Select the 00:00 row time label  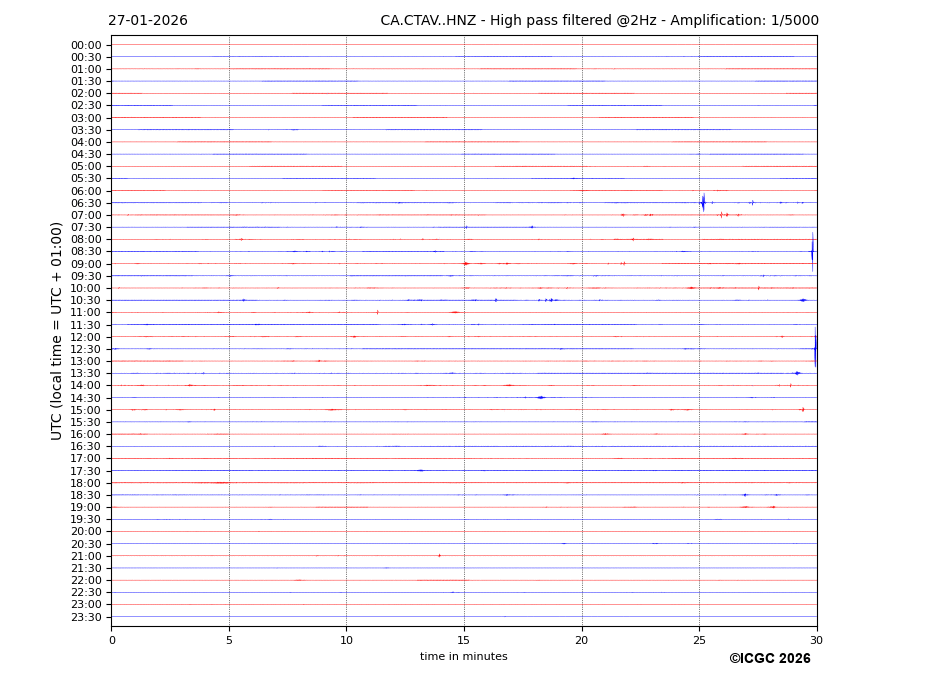[x=86, y=45]
